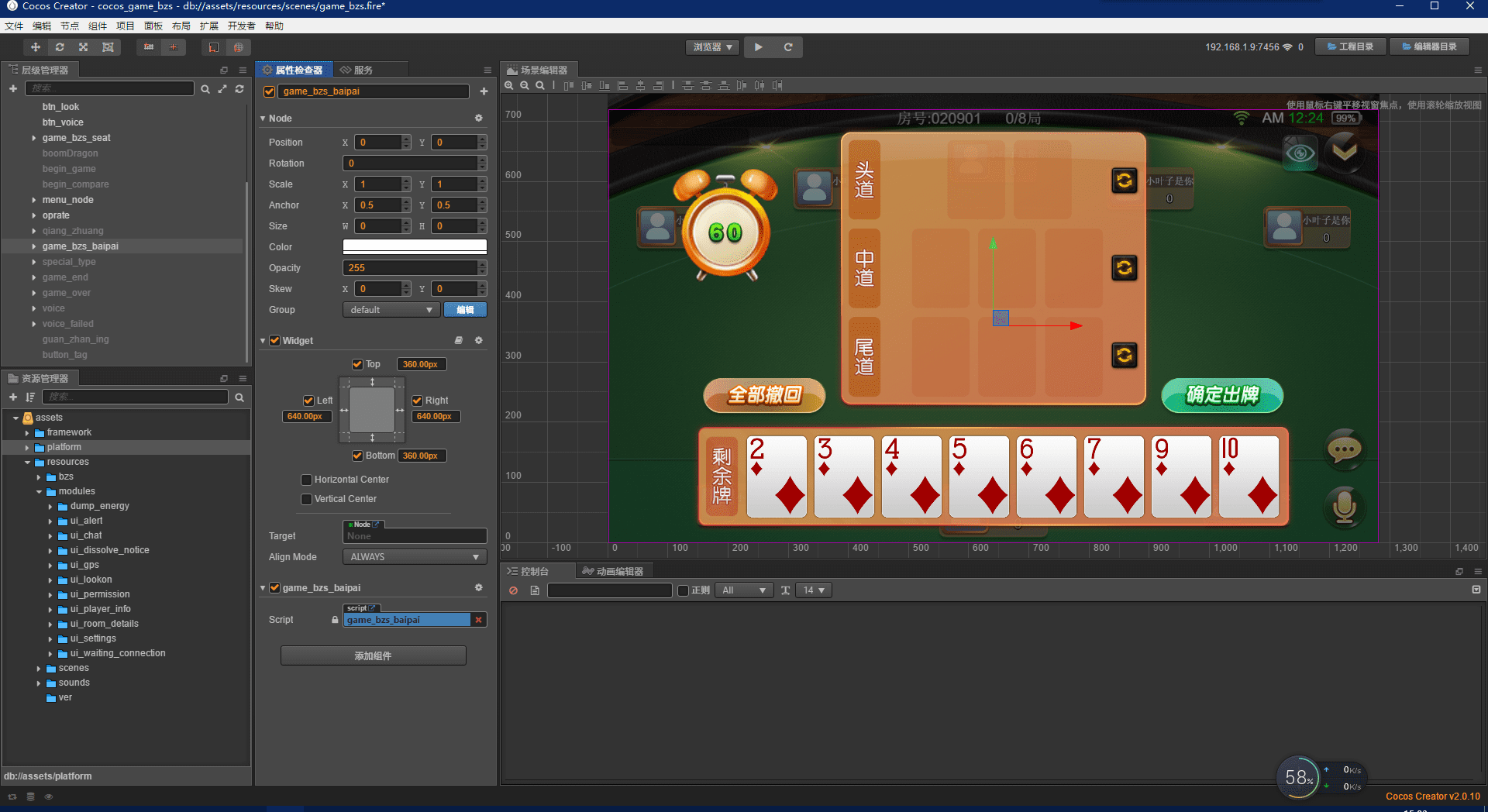Select the rotate transform tool
This screenshot has width=1488, height=812.
pos(60,47)
